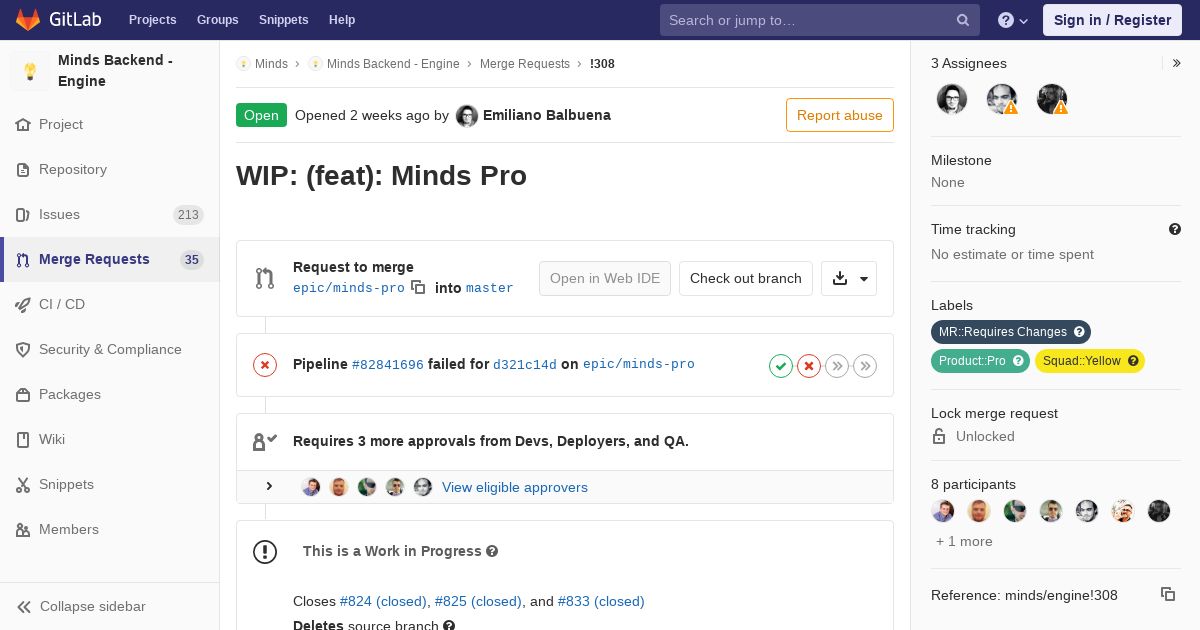Click the second assignee avatar with warning
1200x630 pixels.
pos(1002,99)
